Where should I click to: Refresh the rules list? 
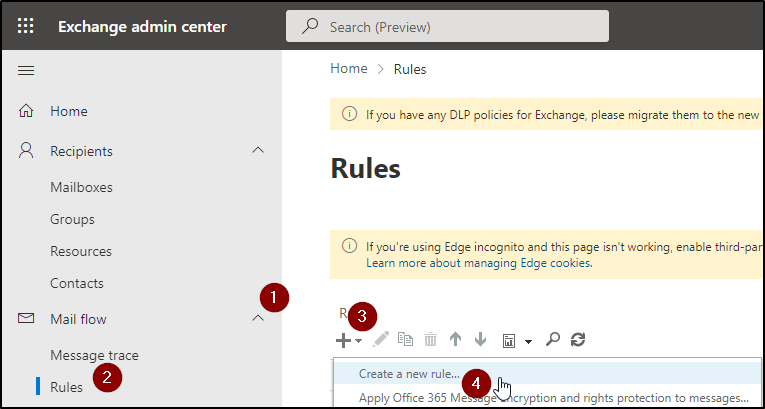click(577, 340)
